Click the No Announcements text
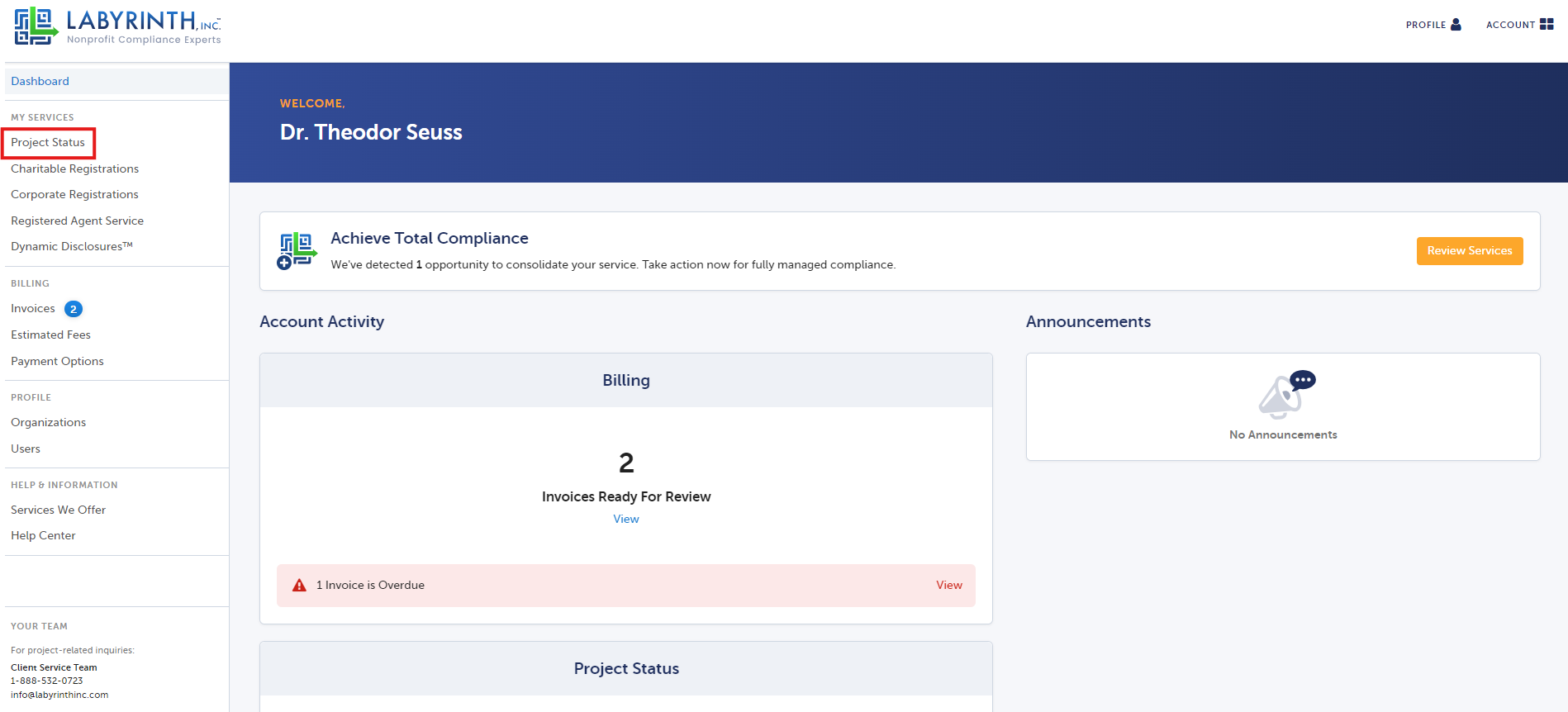Image resolution: width=1568 pixels, height=712 pixels. (1283, 434)
